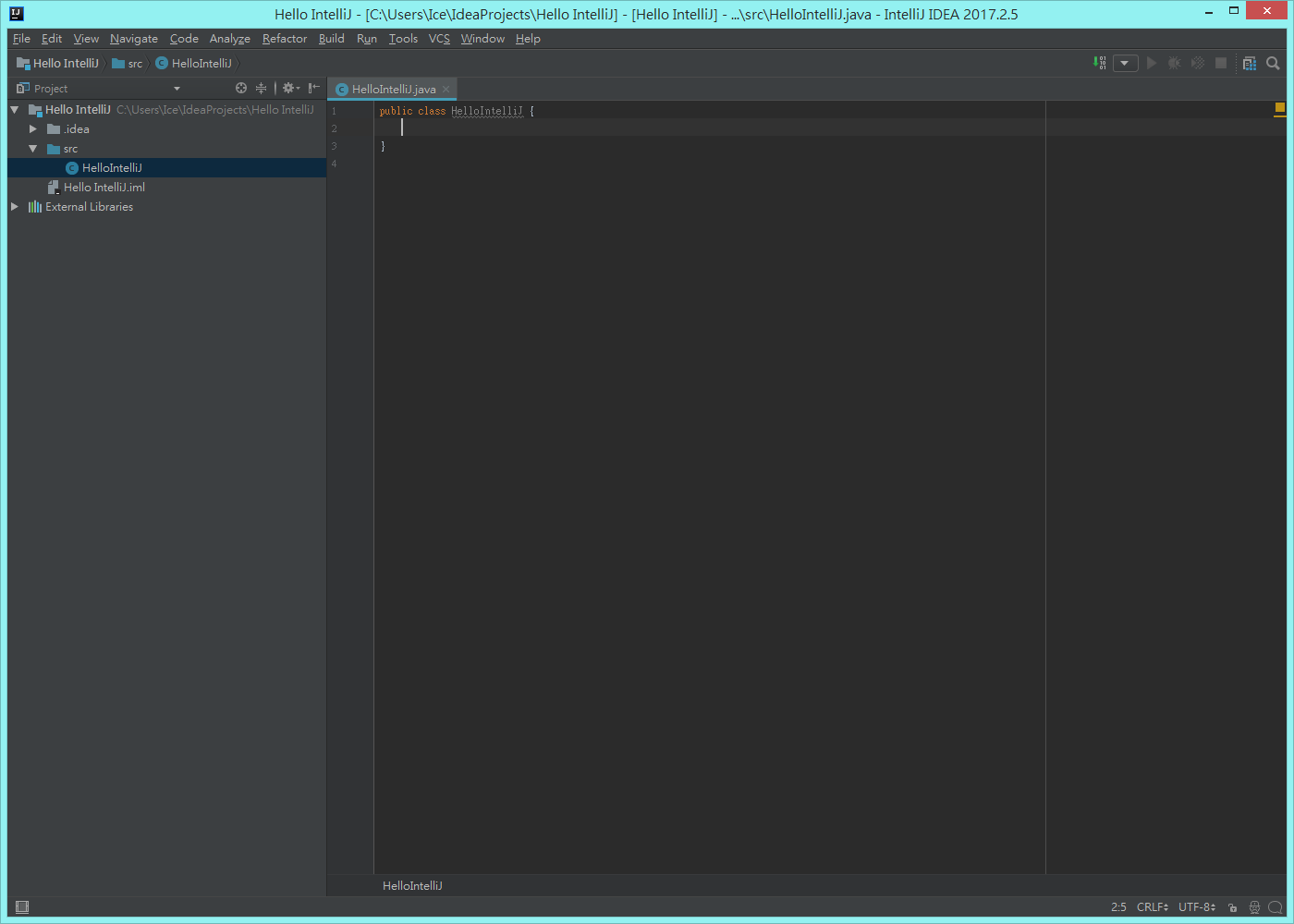Viewport: 1294px width, 924px height.
Task: Select the .idea folder row
Action: point(167,129)
